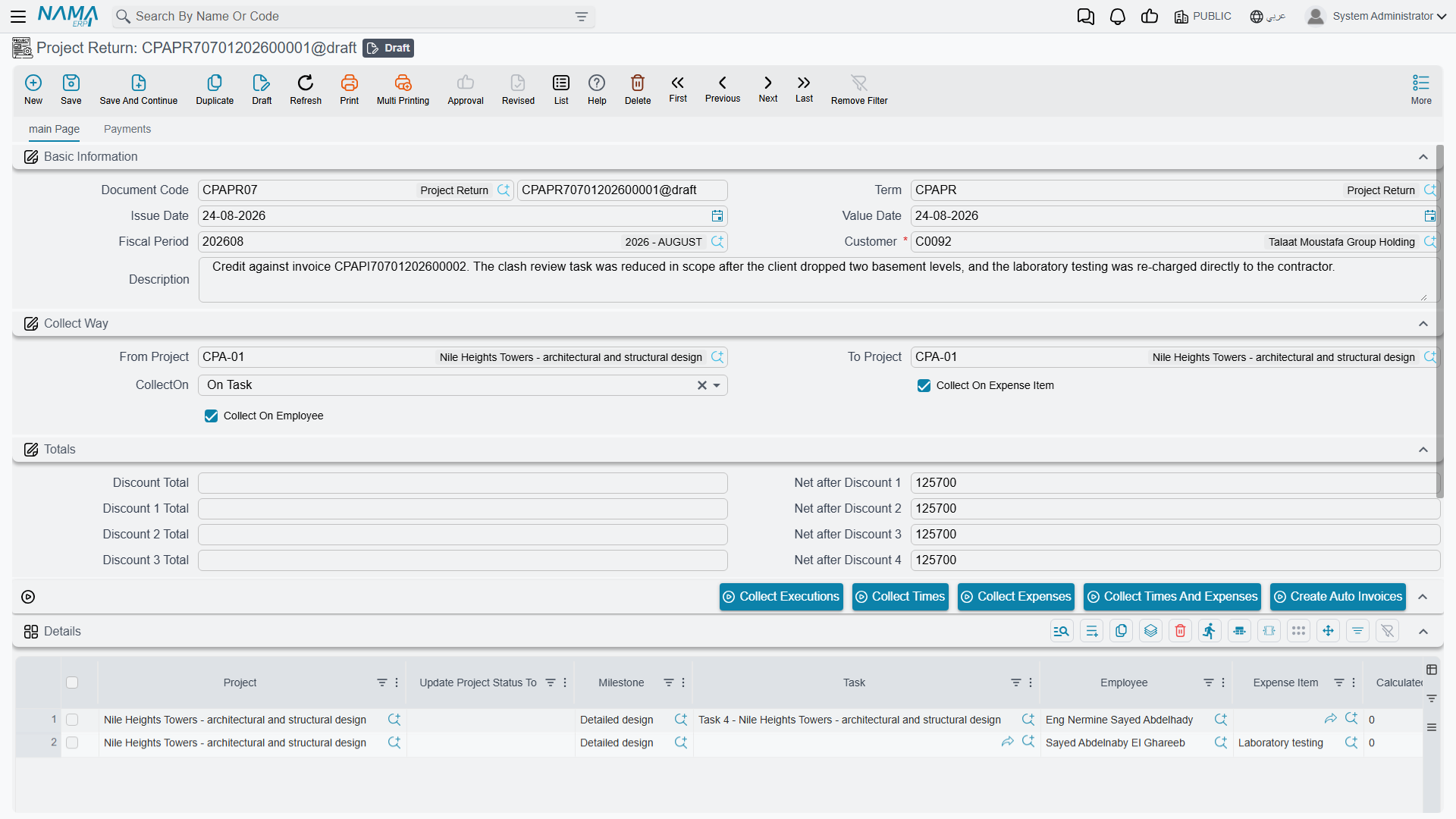Clear the CollectOn On Task value

[702, 385]
